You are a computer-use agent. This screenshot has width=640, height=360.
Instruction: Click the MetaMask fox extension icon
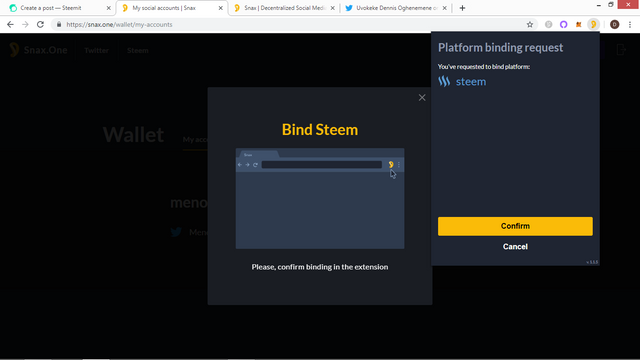point(578,24)
